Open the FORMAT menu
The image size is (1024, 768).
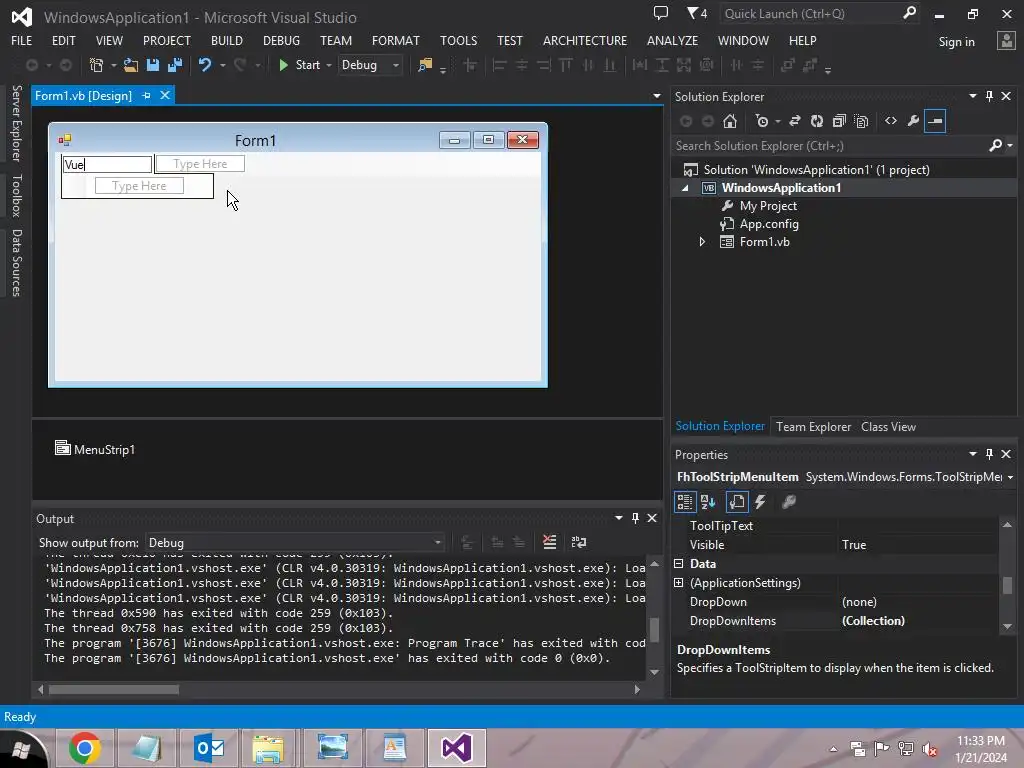(396, 40)
